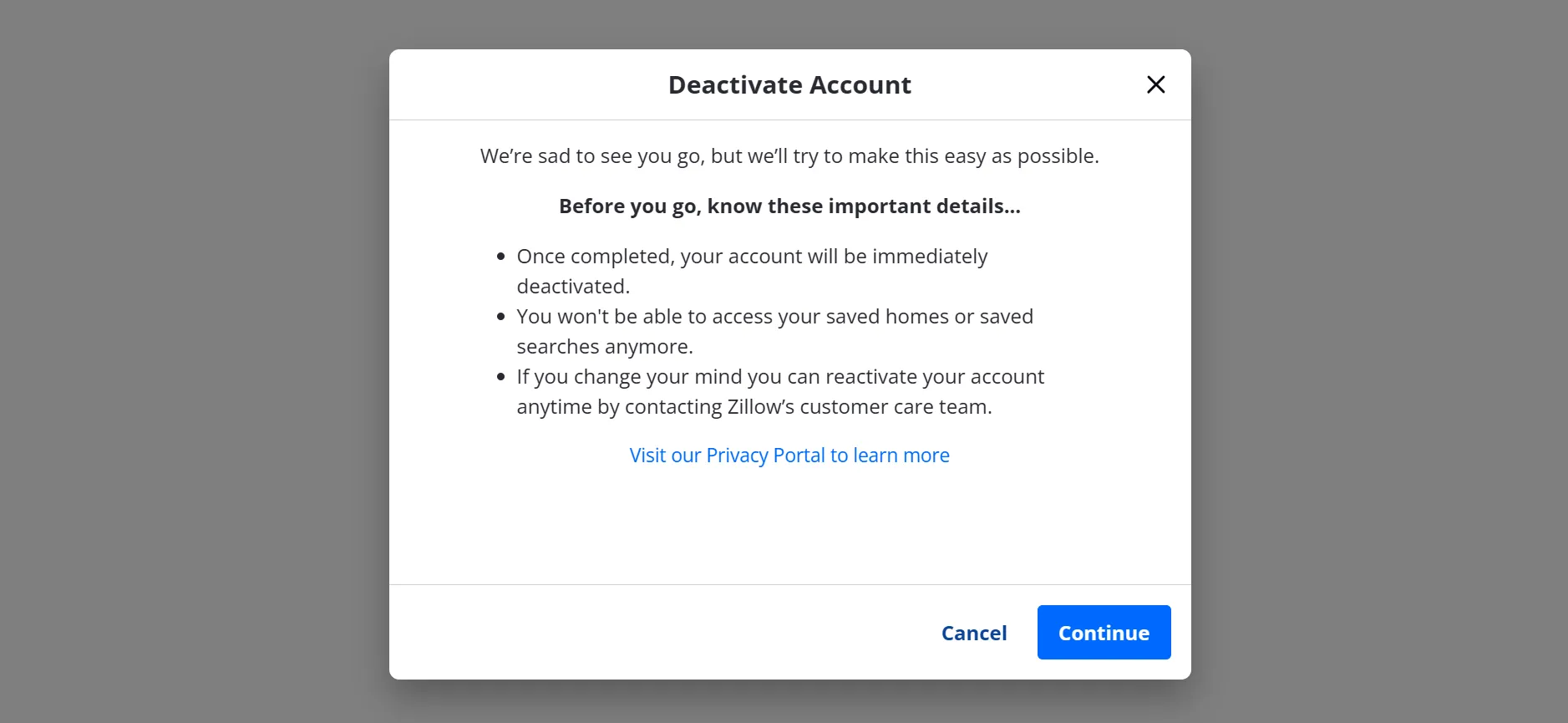This screenshot has width=1568, height=723.
Task: Click Visit our Privacy Portal to learn more
Action: point(789,455)
